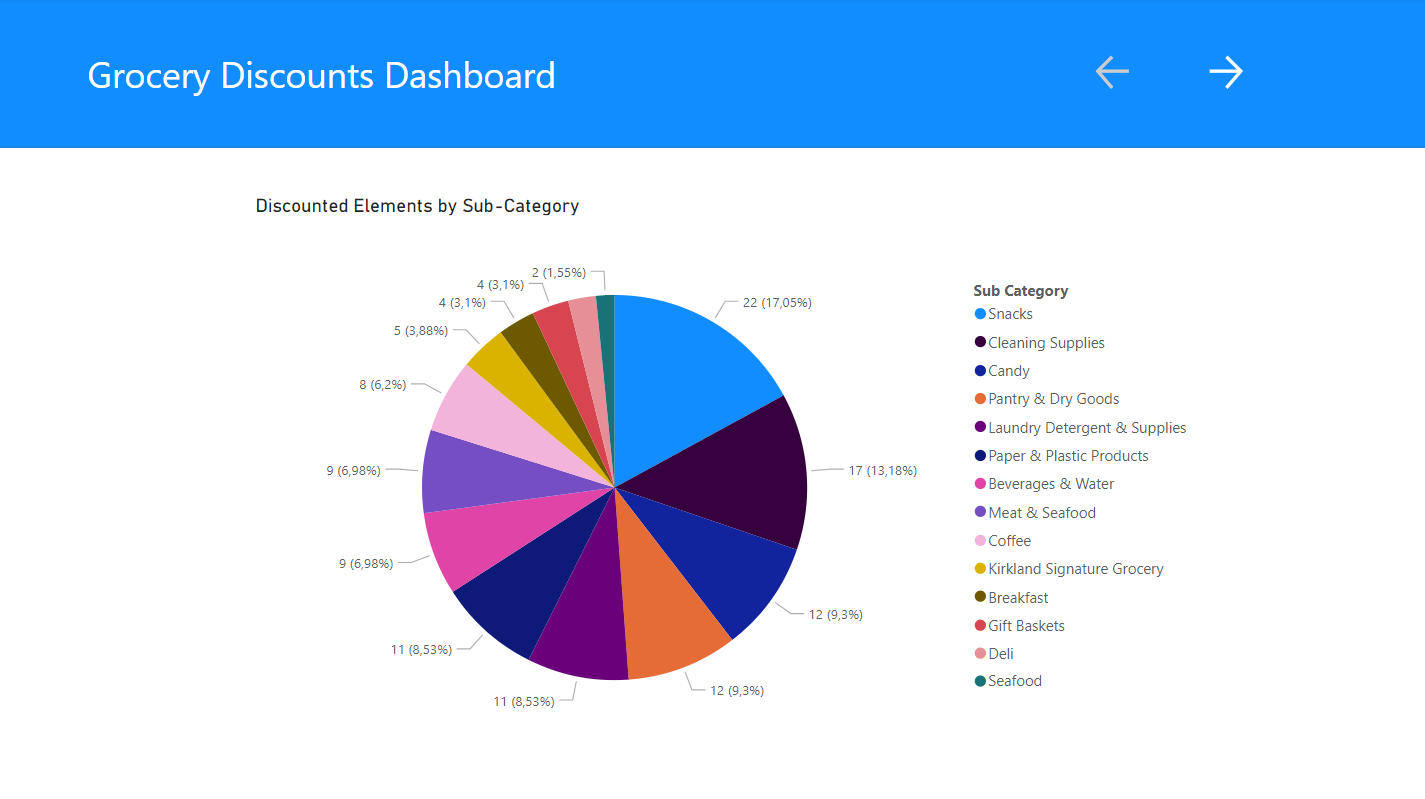This screenshot has width=1425, height=799.
Task: Select Beverages & Water in legend
Action: point(1050,484)
